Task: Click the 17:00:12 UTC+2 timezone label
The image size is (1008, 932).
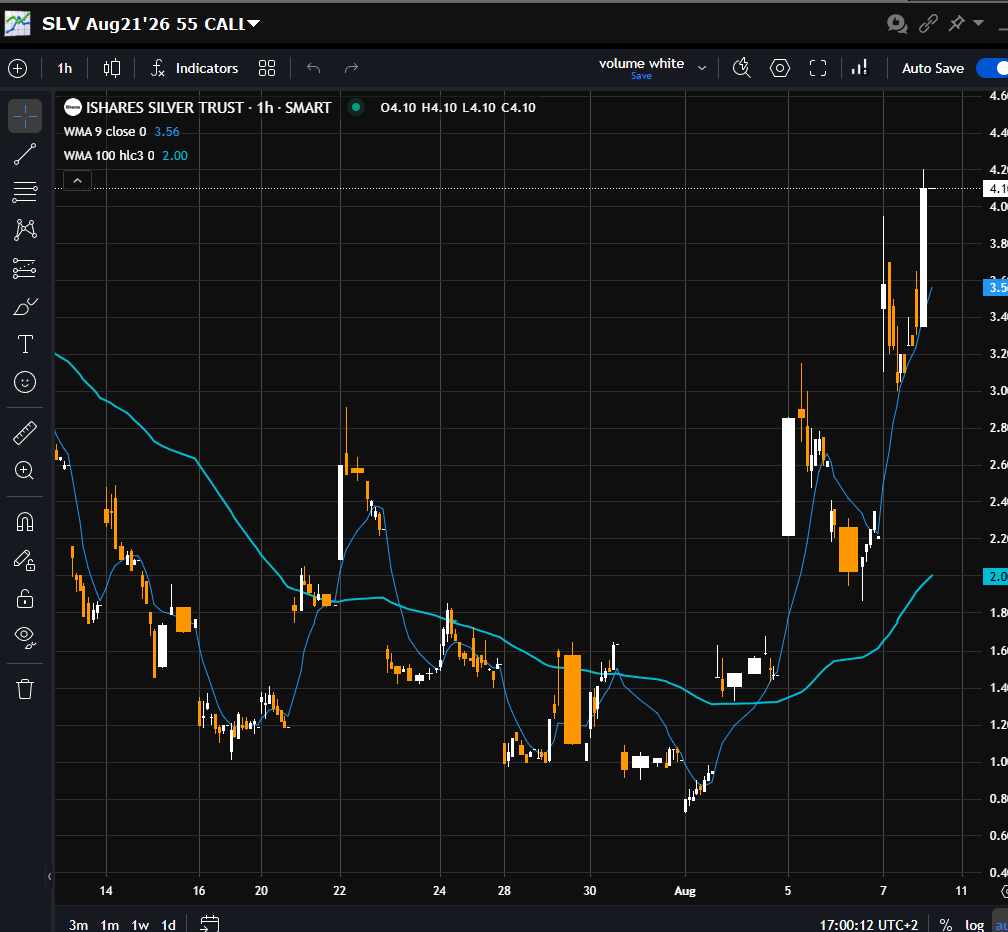Action: point(868,925)
